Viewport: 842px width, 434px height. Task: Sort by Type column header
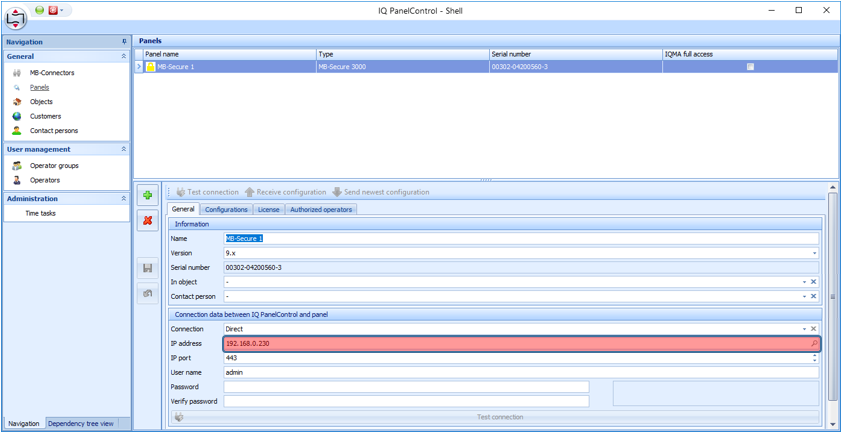[x=403, y=54]
